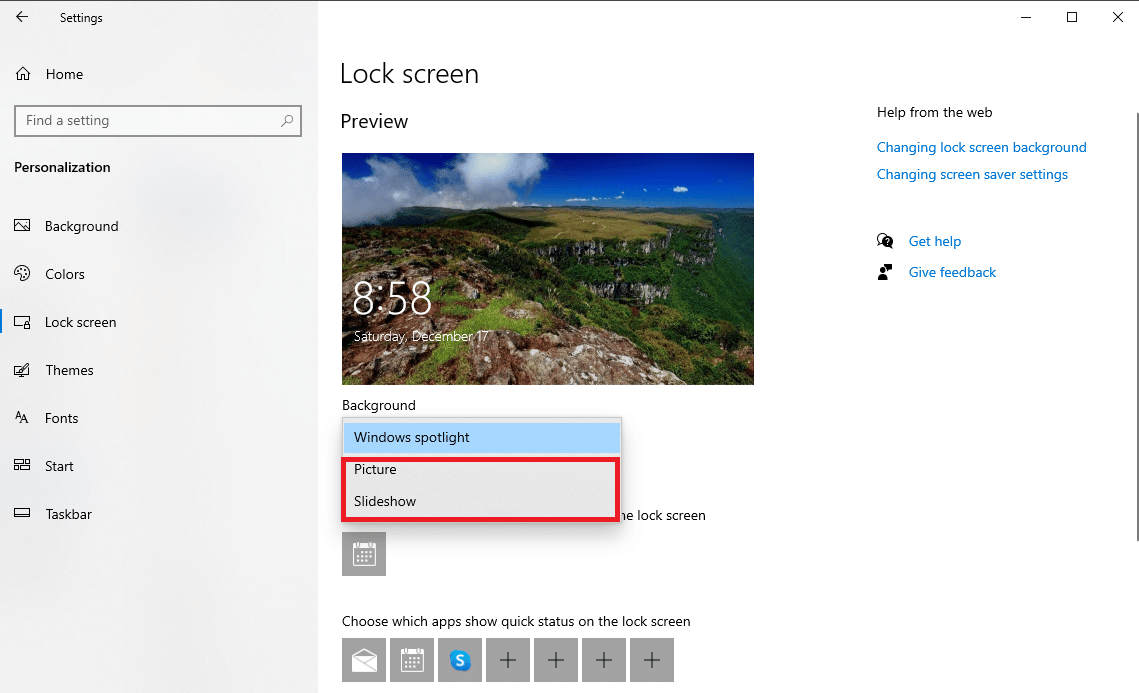
Task: Click the lock screen preview image
Action: 548,269
